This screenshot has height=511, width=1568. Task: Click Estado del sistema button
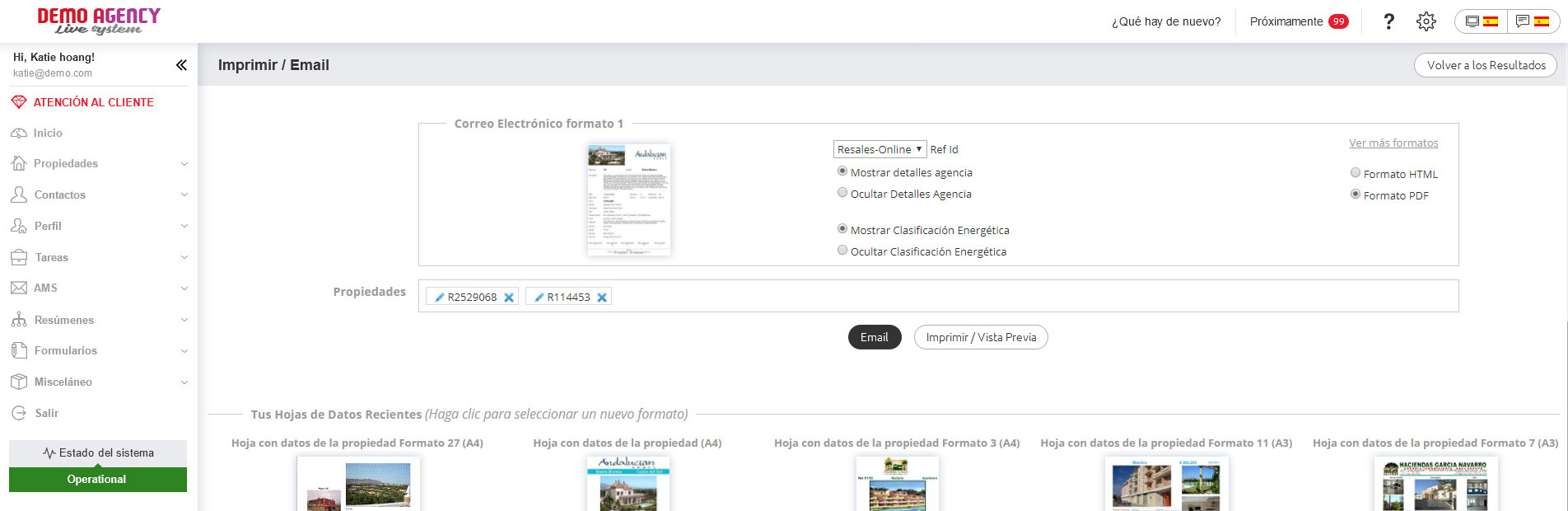pyautogui.click(x=98, y=452)
